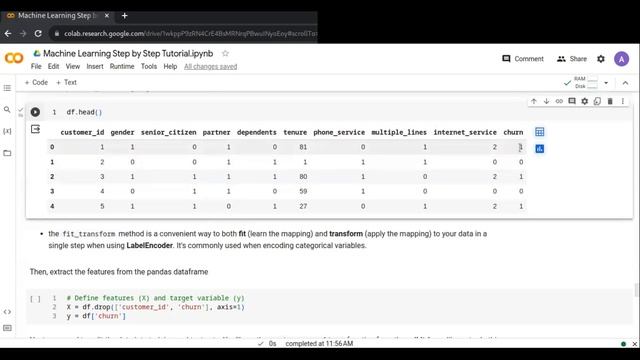Image resolution: width=640 pixels, height=360 pixels.
Task: Click the customer_id column header
Action: (82, 132)
